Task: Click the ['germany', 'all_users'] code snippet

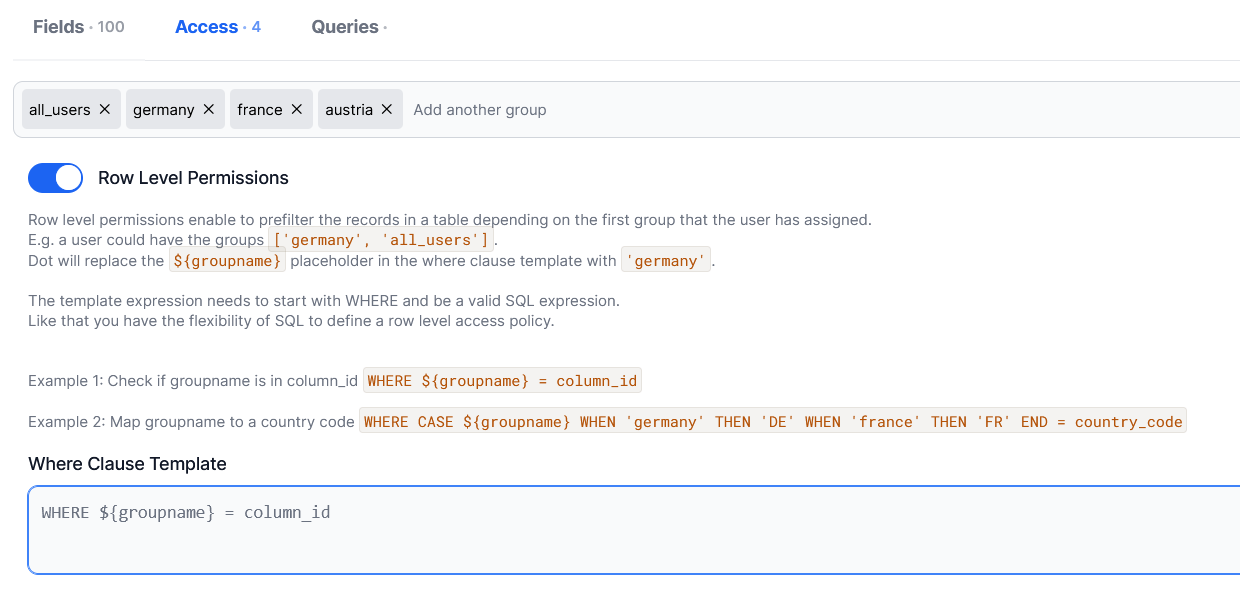Action: click(x=382, y=240)
